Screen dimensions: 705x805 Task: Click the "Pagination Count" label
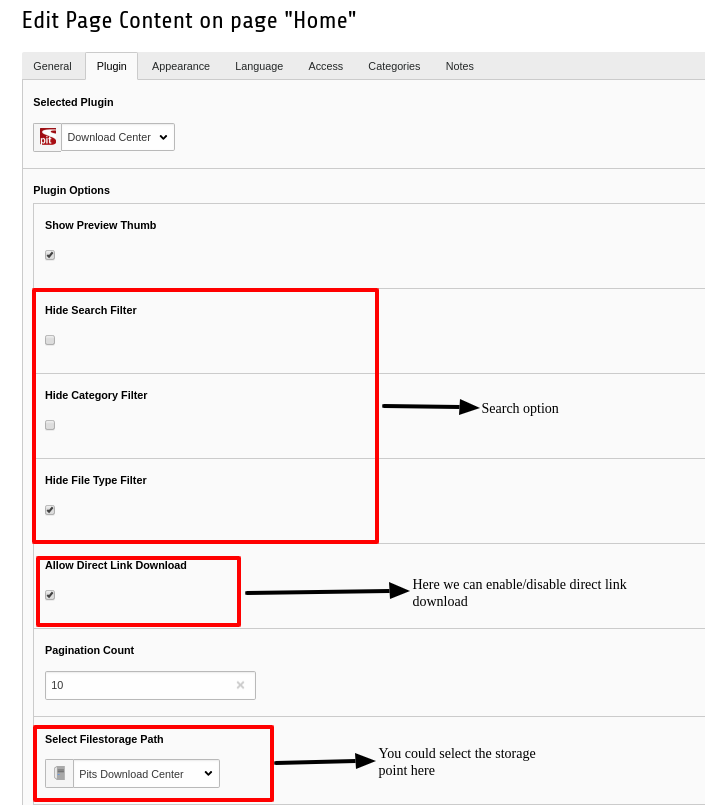click(x=89, y=650)
